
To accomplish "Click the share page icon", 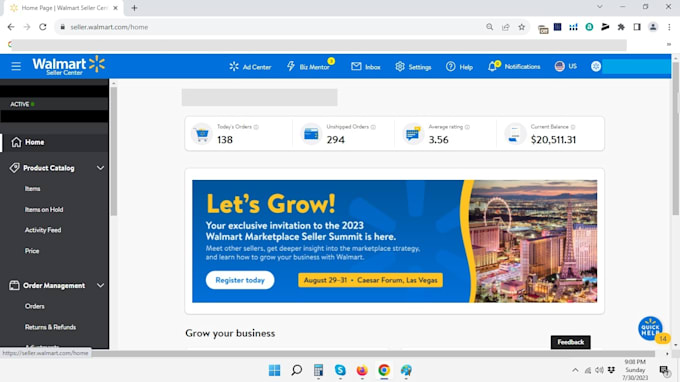I will point(506,27).
